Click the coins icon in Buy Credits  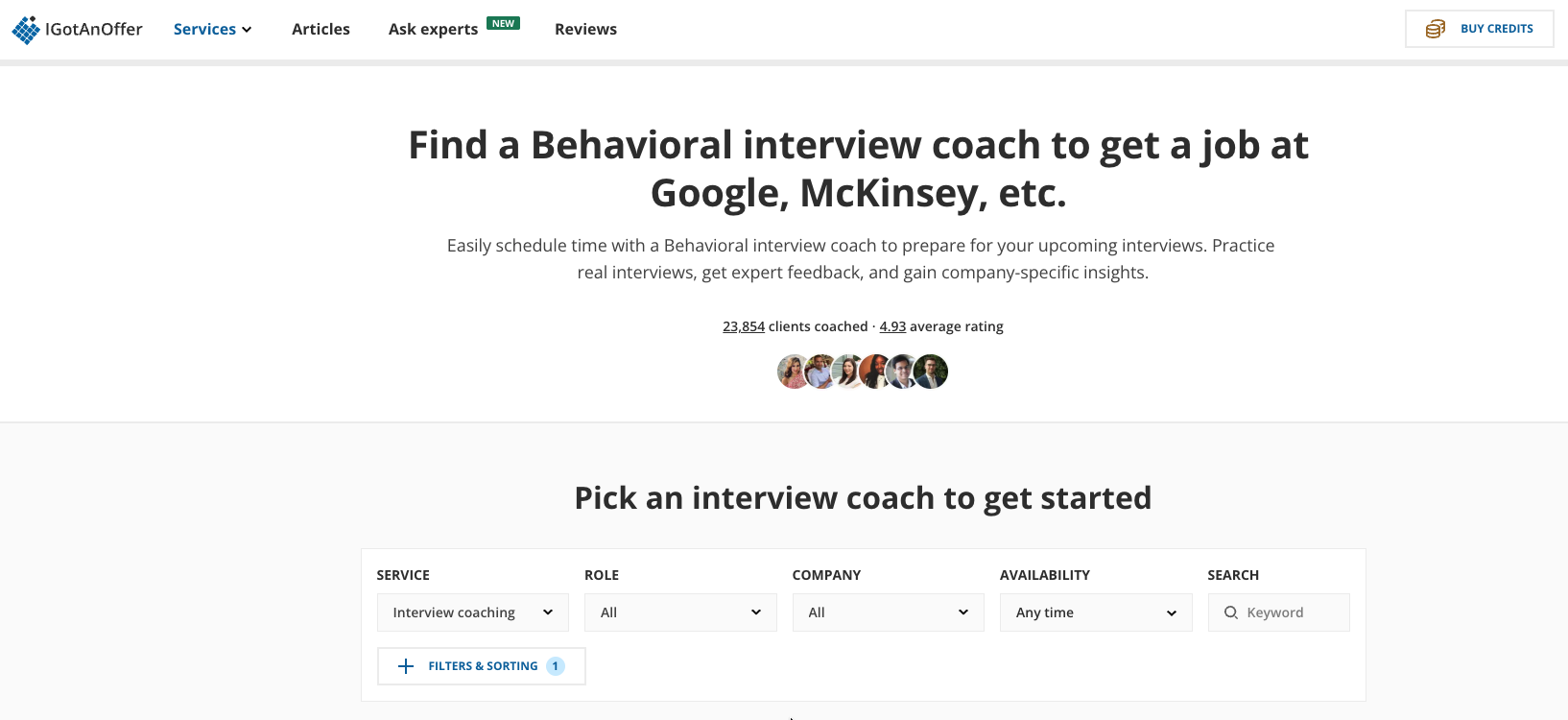1435,29
